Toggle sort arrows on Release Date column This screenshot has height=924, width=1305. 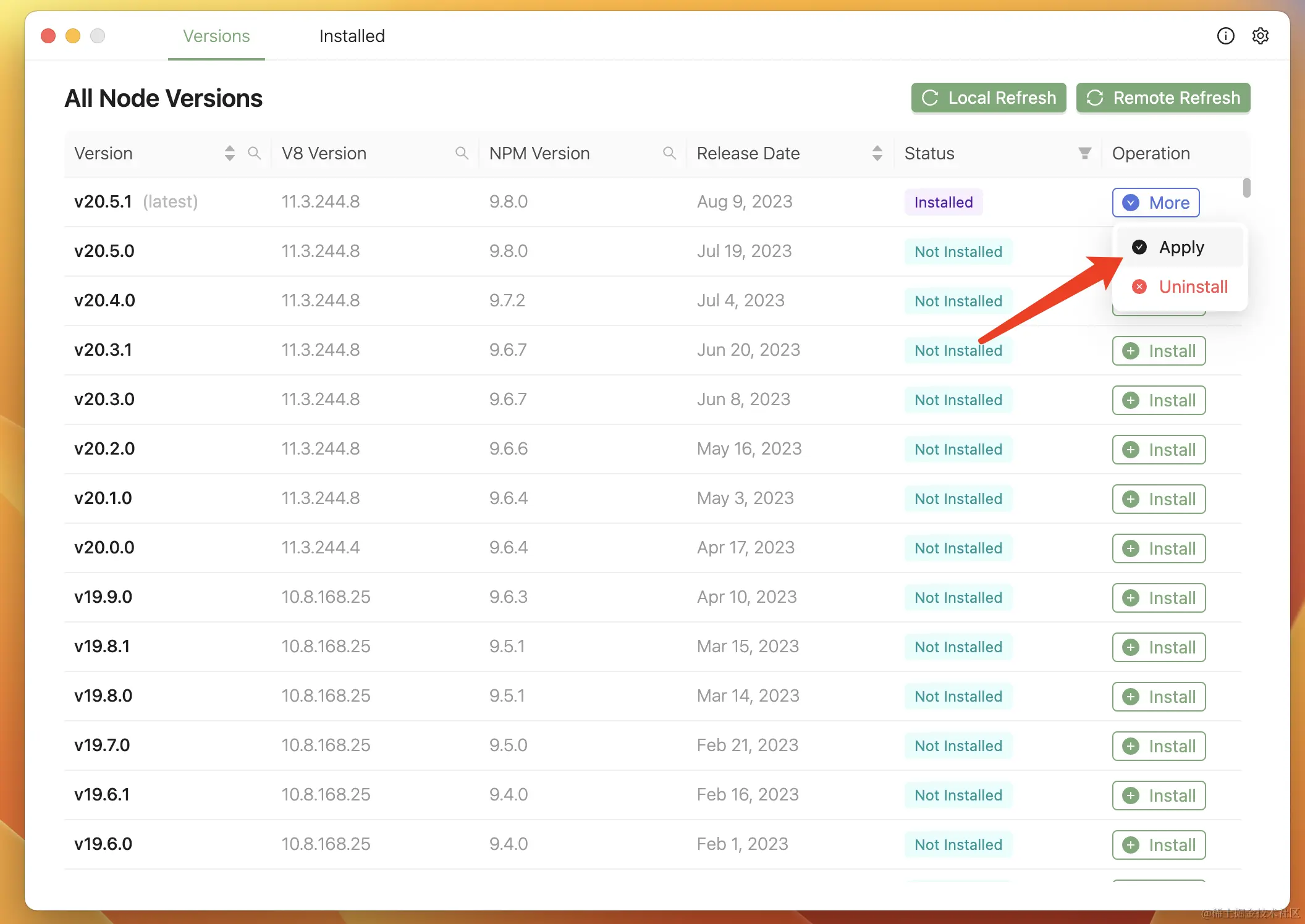pos(877,153)
